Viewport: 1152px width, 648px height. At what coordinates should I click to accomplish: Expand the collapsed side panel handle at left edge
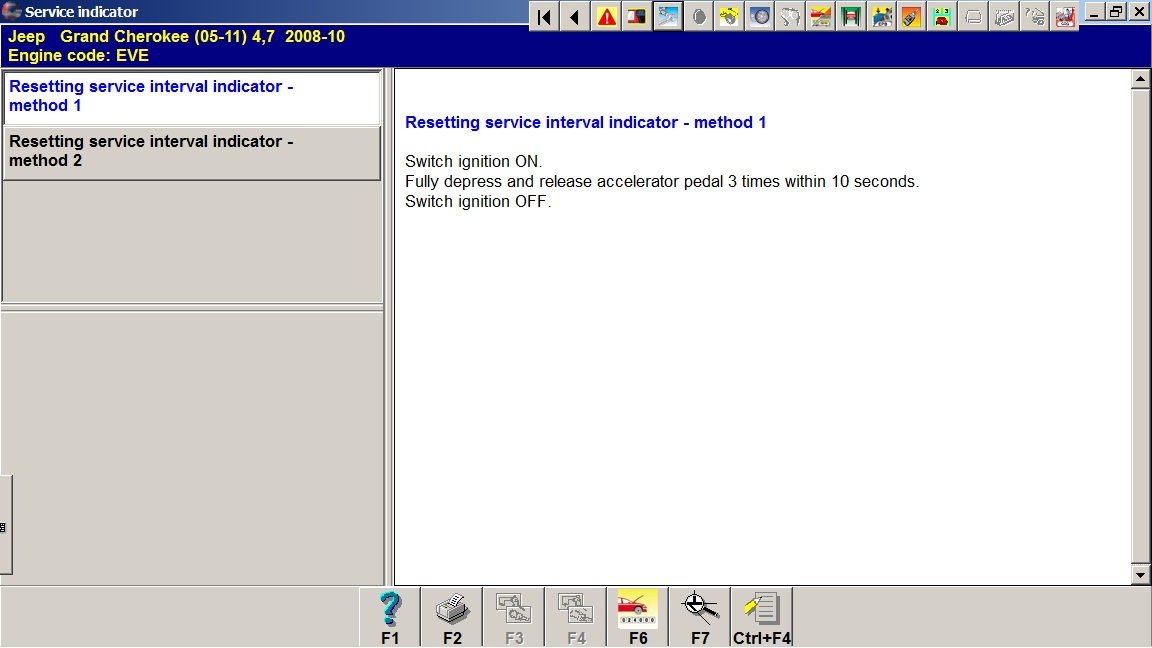pos(5,526)
